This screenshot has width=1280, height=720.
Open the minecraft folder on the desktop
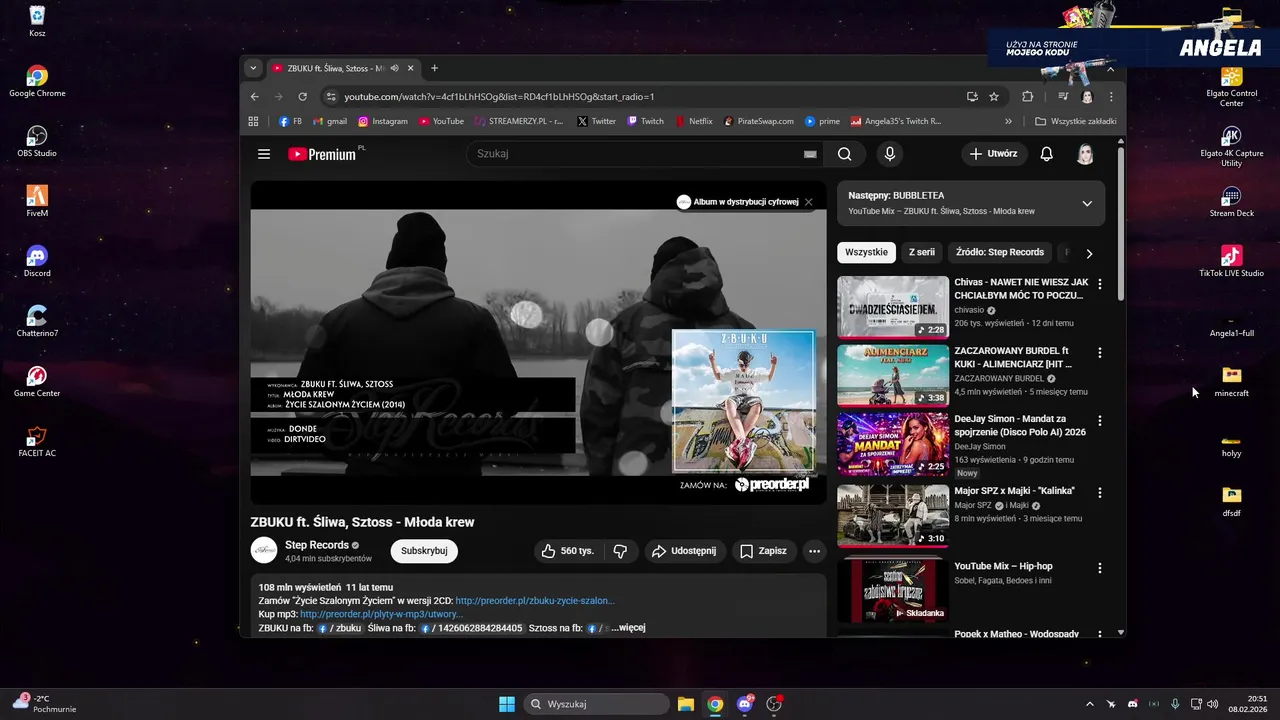(x=1231, y=381)
